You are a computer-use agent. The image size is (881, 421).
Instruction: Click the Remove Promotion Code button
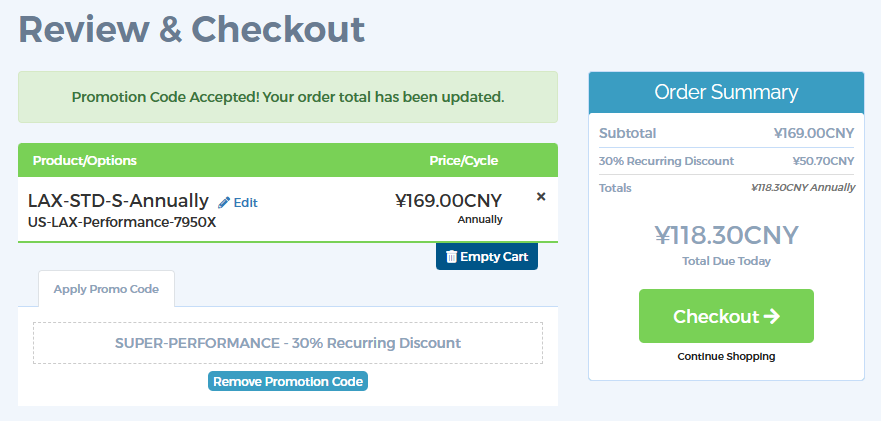[x=288, y=381]
